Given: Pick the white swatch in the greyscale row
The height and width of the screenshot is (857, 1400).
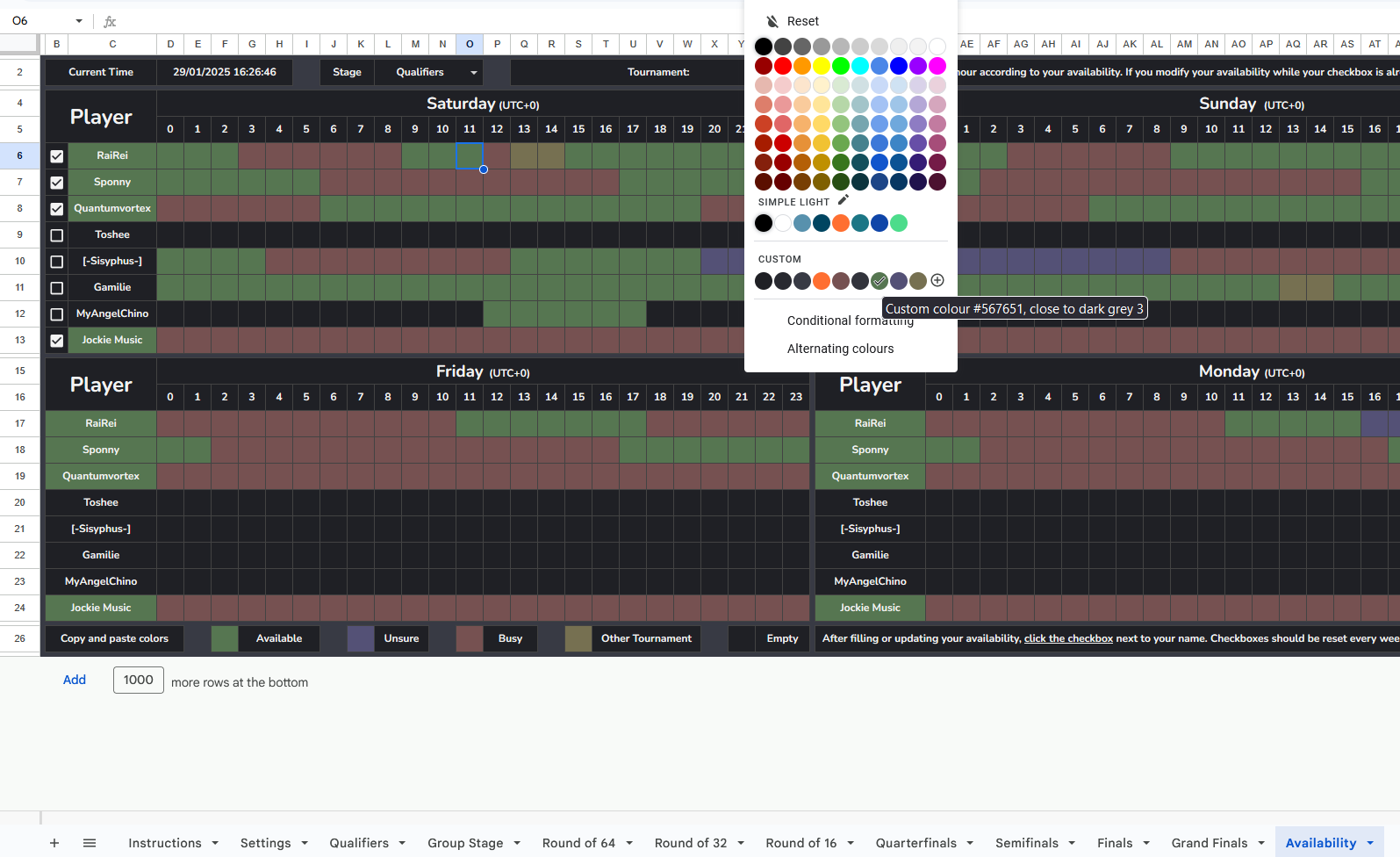Looking at the screenshot, I should (x=937, y=47).
